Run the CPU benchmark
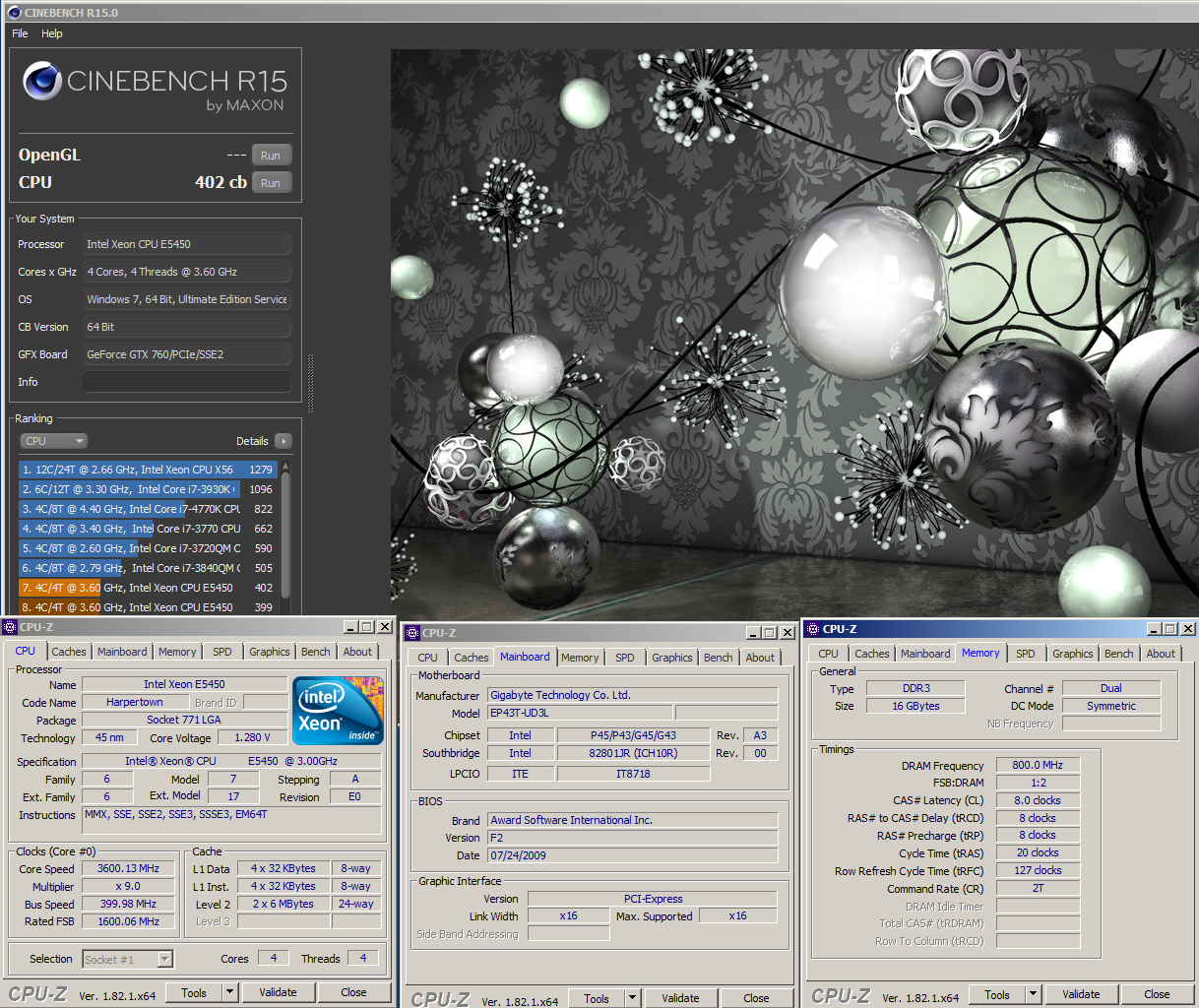Viewport: 1199px width, 1008px height. click(271, 183)
